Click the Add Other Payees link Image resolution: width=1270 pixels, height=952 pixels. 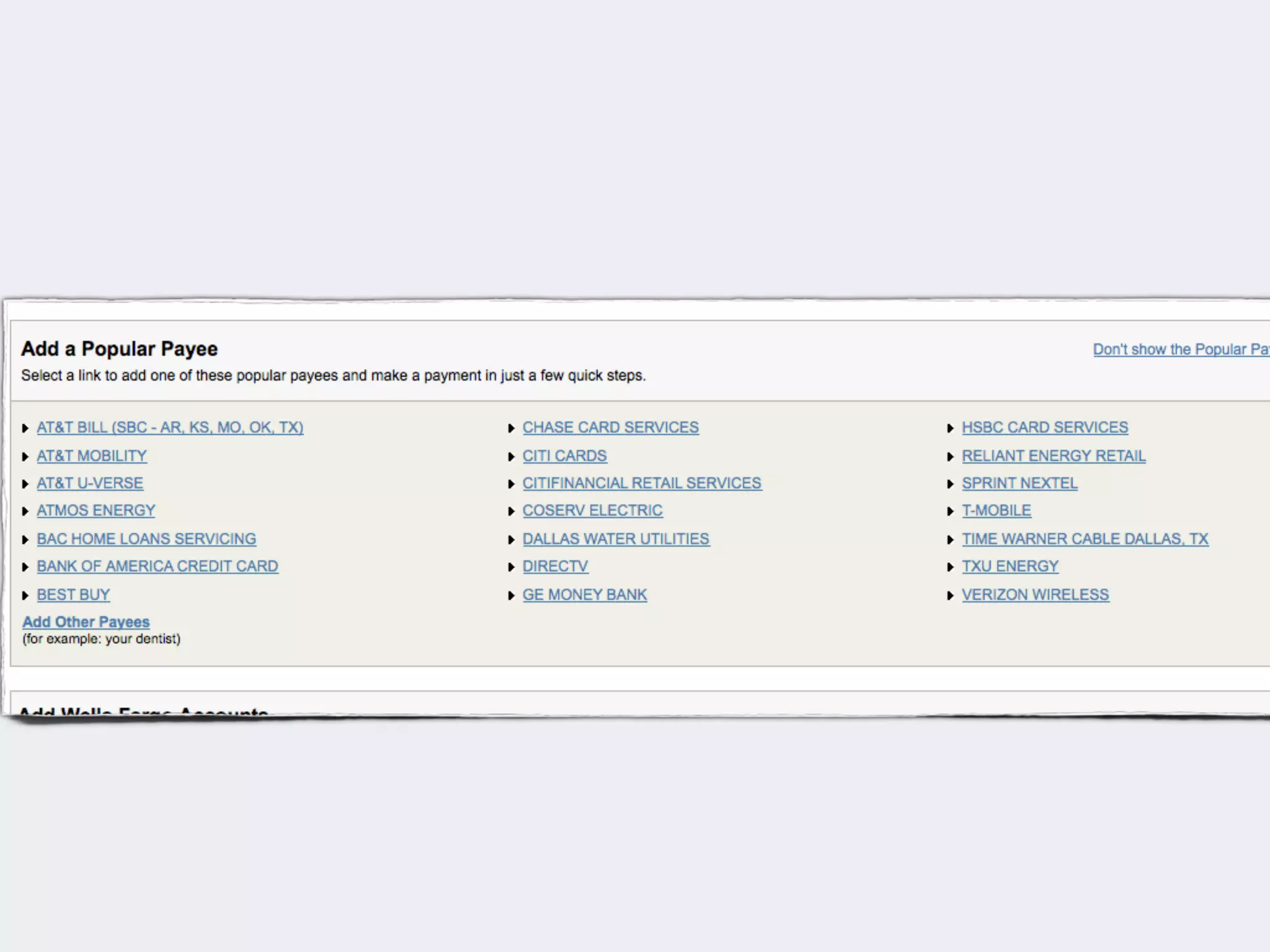[86, 622]
